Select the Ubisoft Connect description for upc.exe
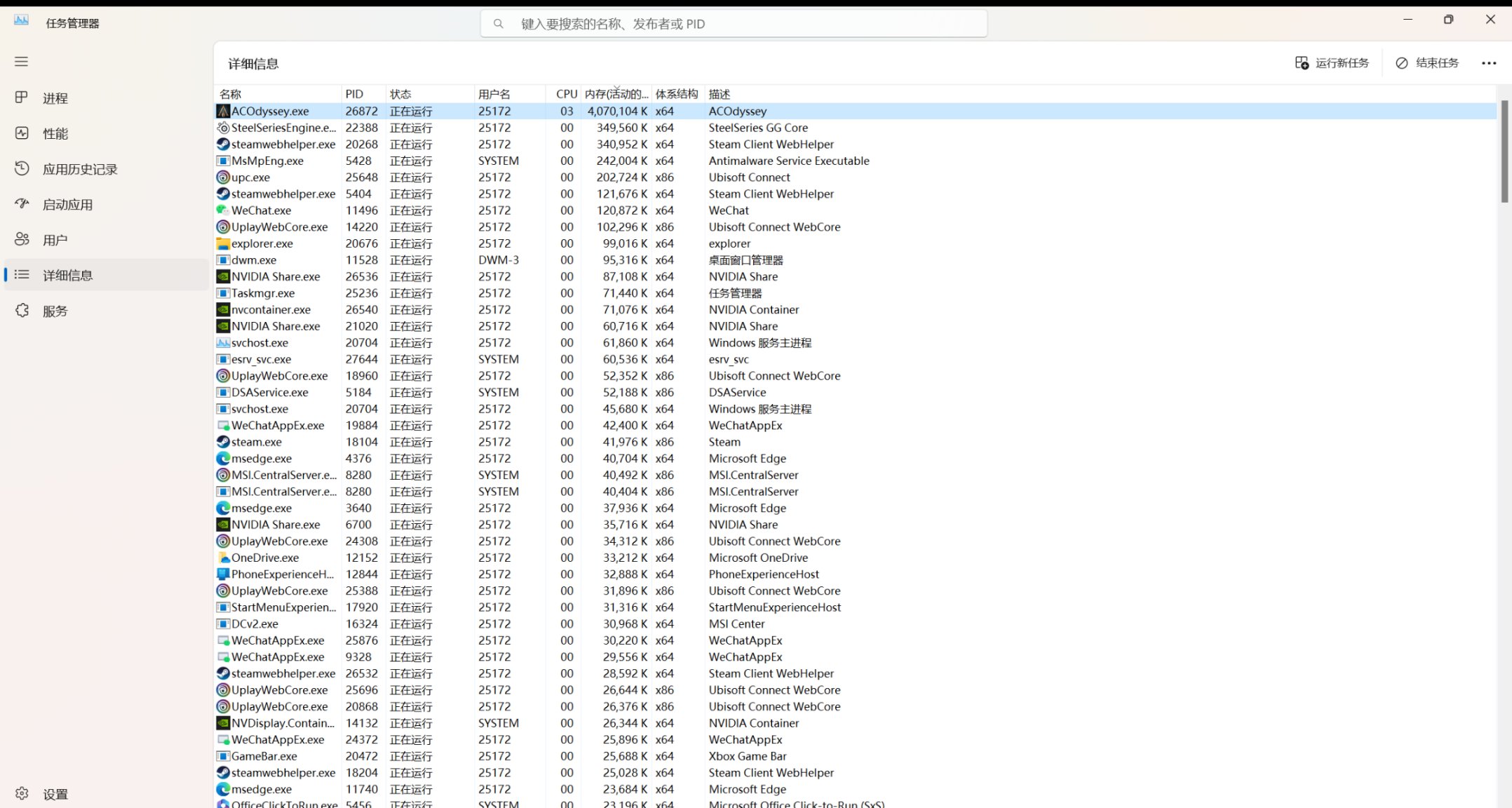This screenshot has height=808, width=1512. (749, 177)
